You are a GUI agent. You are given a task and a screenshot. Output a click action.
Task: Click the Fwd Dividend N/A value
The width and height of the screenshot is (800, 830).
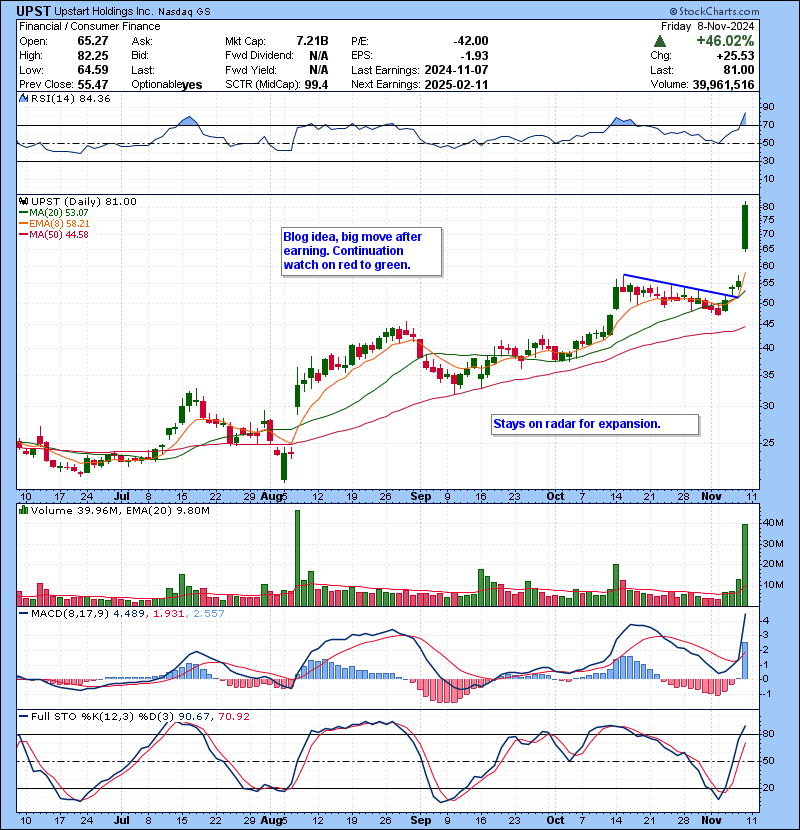click(319, 56)
